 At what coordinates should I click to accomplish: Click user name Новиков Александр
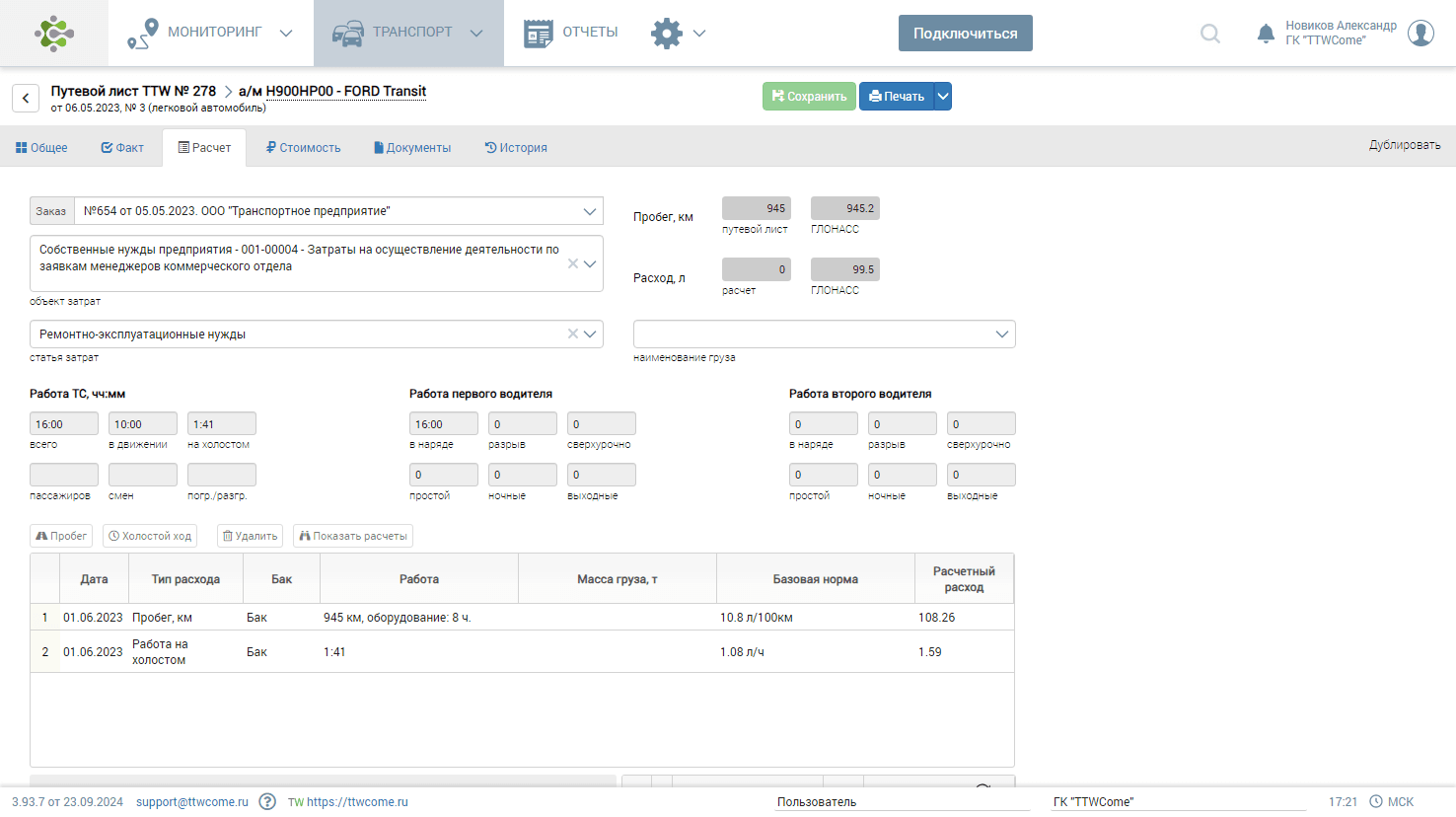pos(1341,26)
